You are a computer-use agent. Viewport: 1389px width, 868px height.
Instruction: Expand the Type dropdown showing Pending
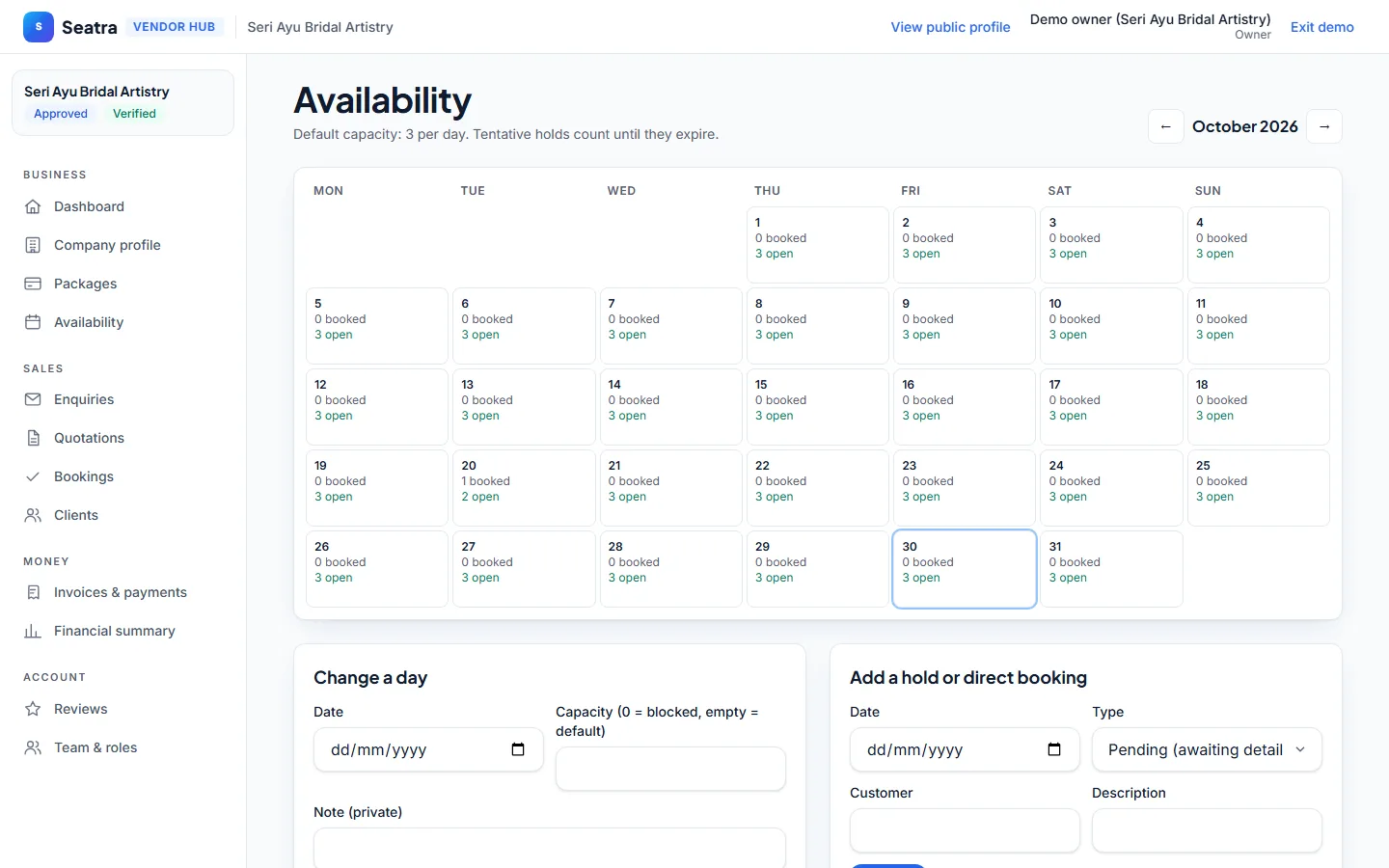[x=1207, y=749]
